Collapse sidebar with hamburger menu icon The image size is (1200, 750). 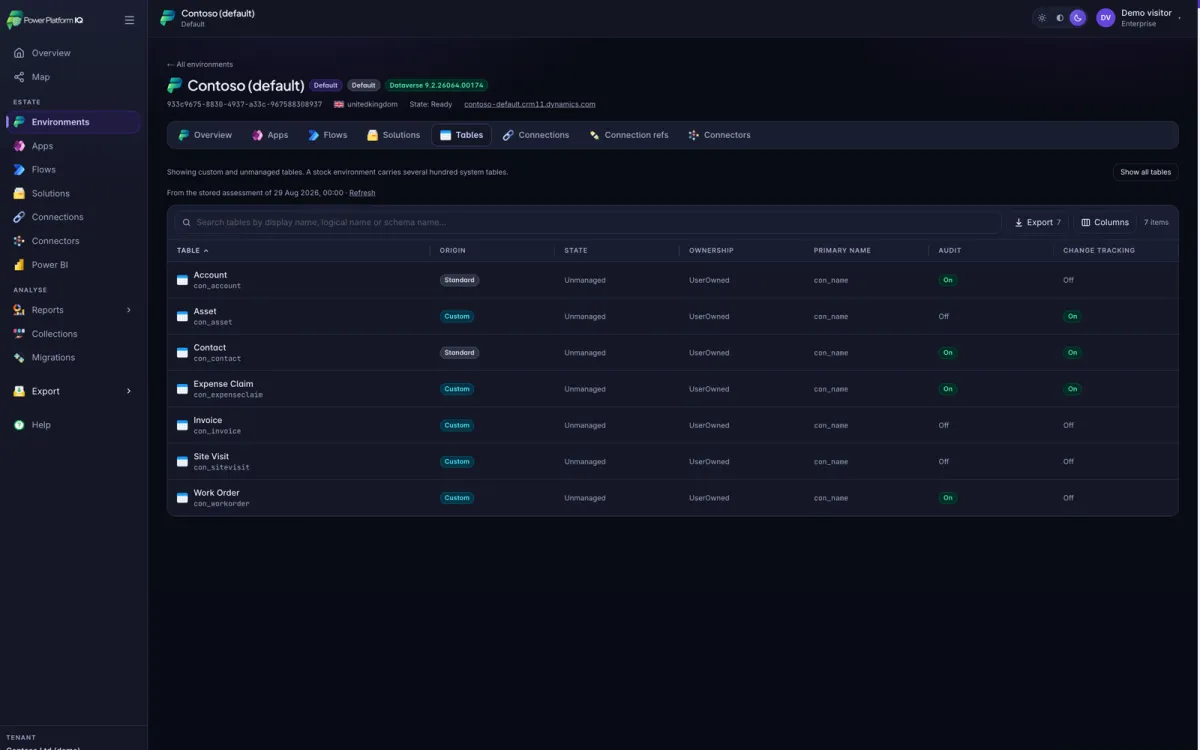coord(129,20)
